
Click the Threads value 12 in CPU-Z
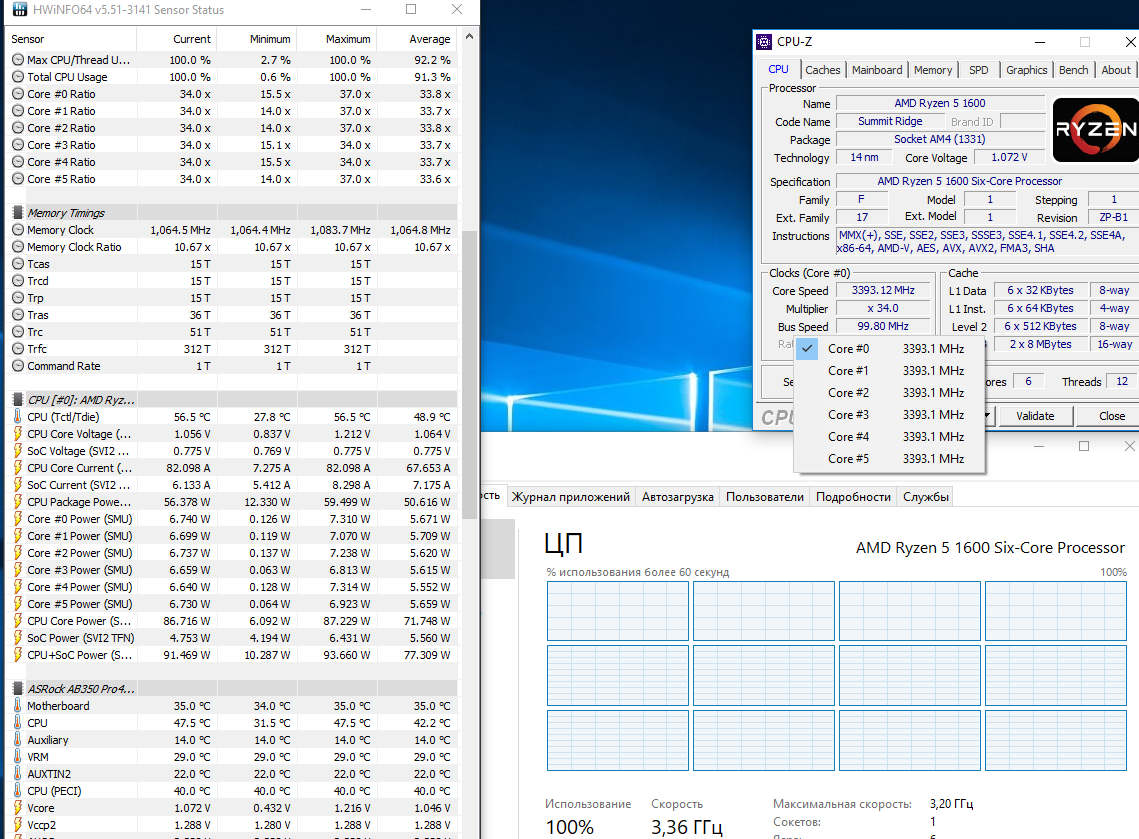point(1122,381)
